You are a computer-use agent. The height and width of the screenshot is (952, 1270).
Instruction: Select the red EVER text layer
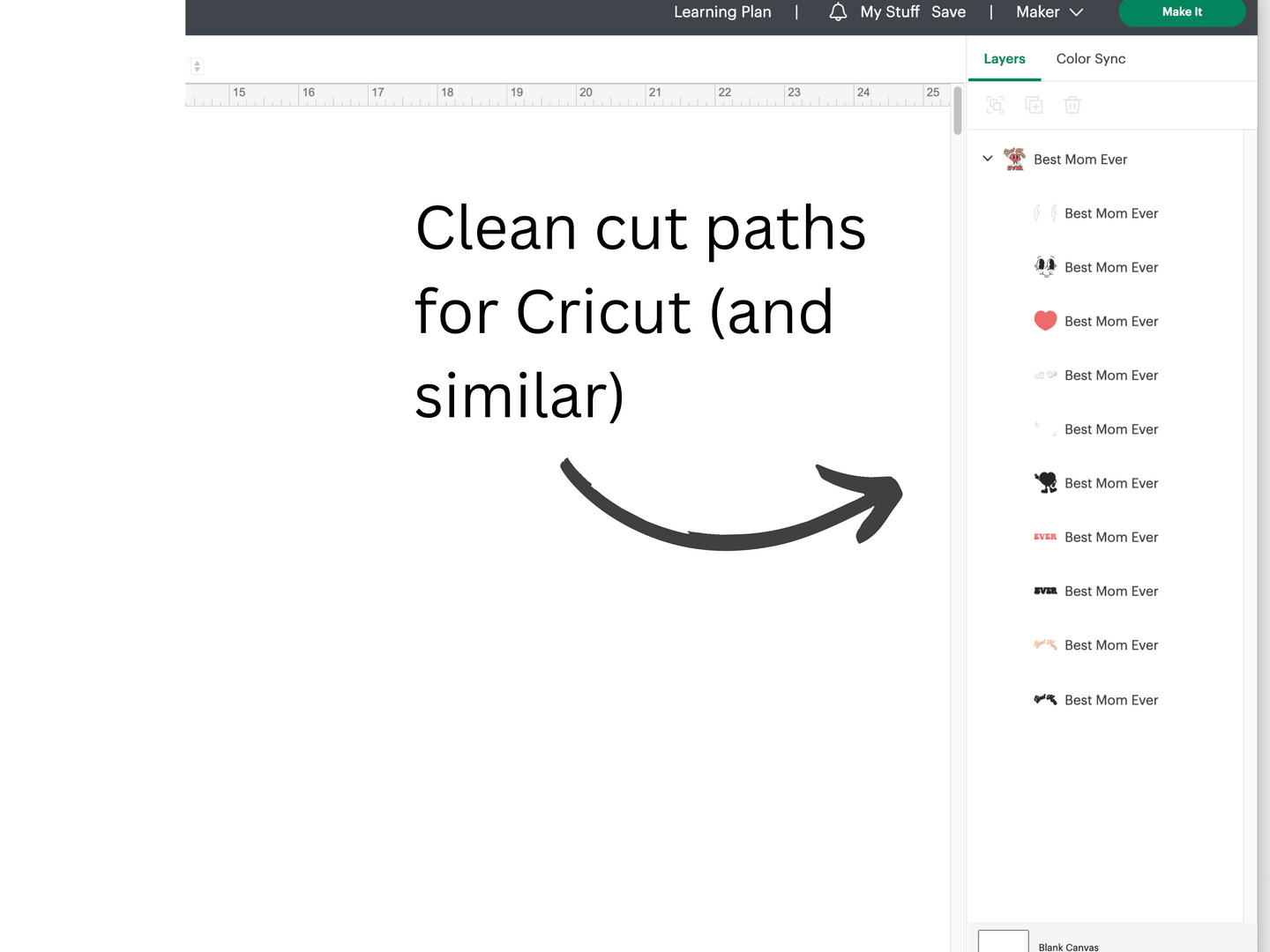pos(1045,537)
